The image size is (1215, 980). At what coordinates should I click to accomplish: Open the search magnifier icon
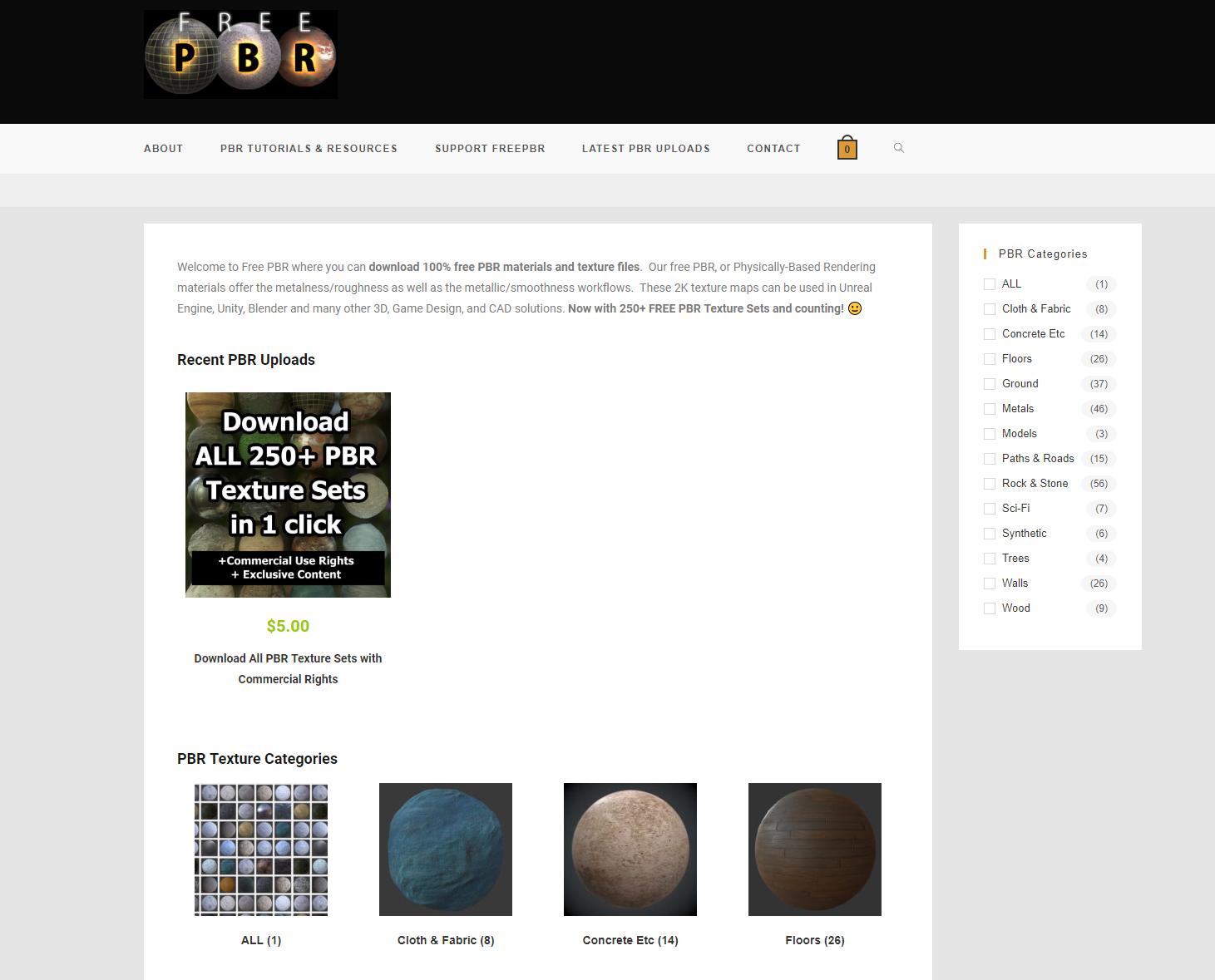(898, 148)
